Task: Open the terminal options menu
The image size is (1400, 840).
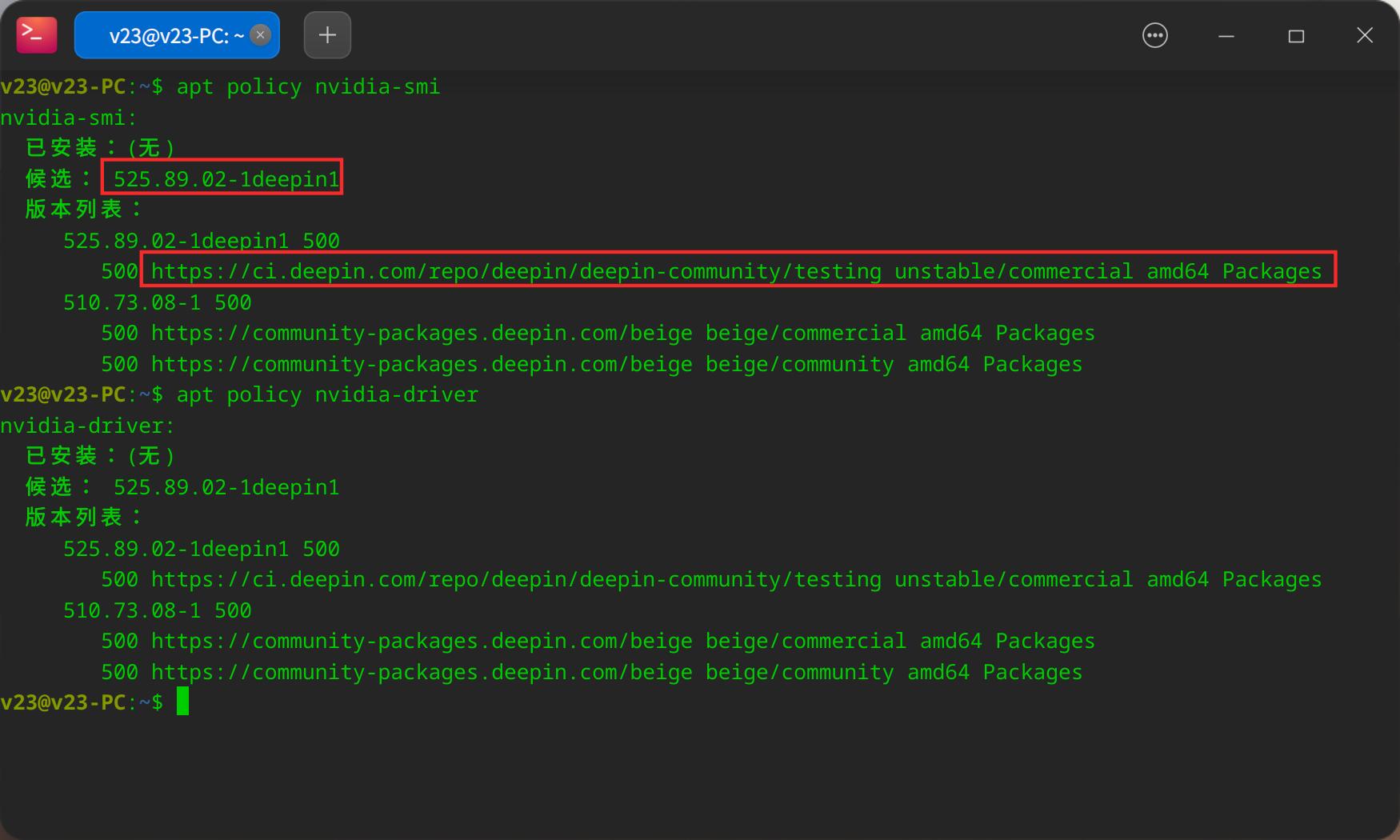Action: pos(1154,35)
